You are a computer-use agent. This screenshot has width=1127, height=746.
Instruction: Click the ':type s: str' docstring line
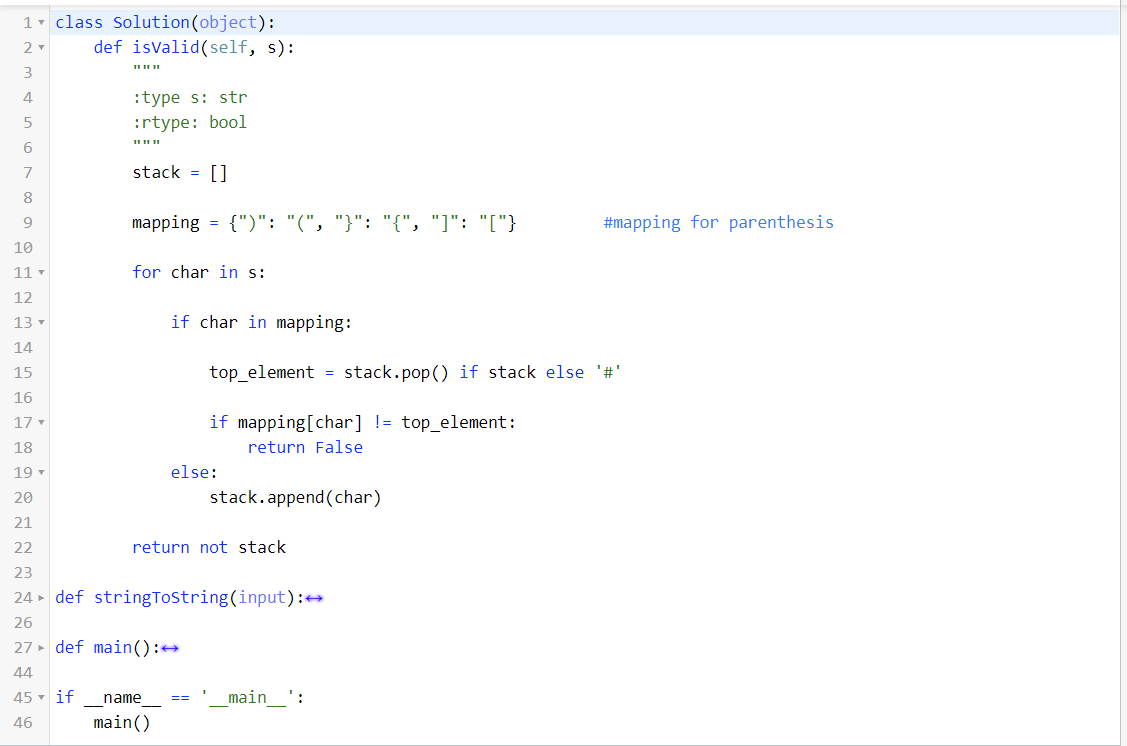[x=190, y=98]
